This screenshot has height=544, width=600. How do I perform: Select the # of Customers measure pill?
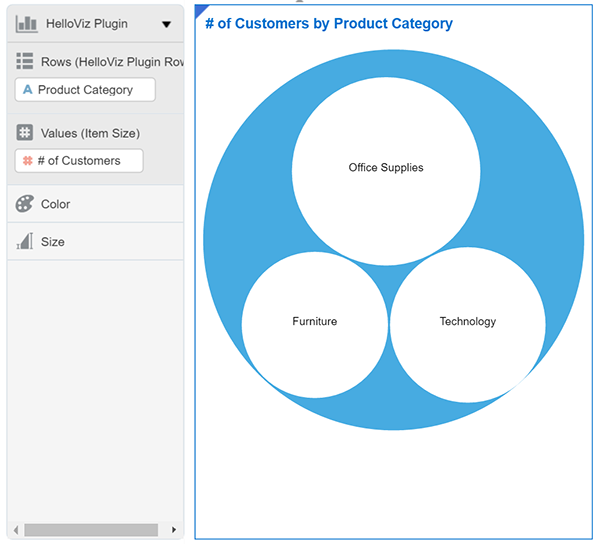tap(79, 161)
